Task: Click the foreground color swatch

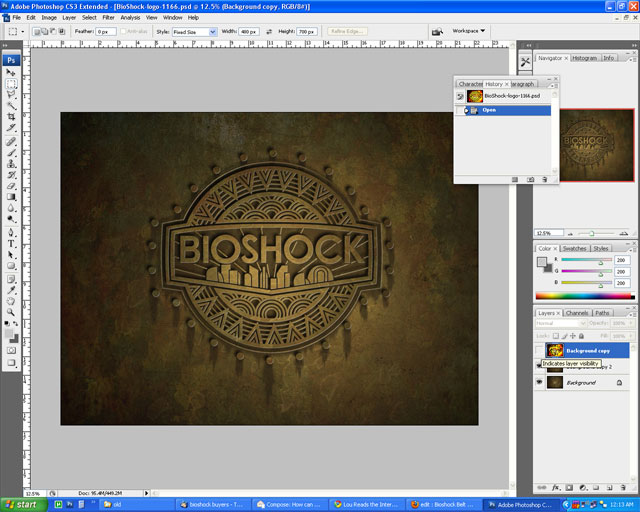Action: tap(9, 334)
